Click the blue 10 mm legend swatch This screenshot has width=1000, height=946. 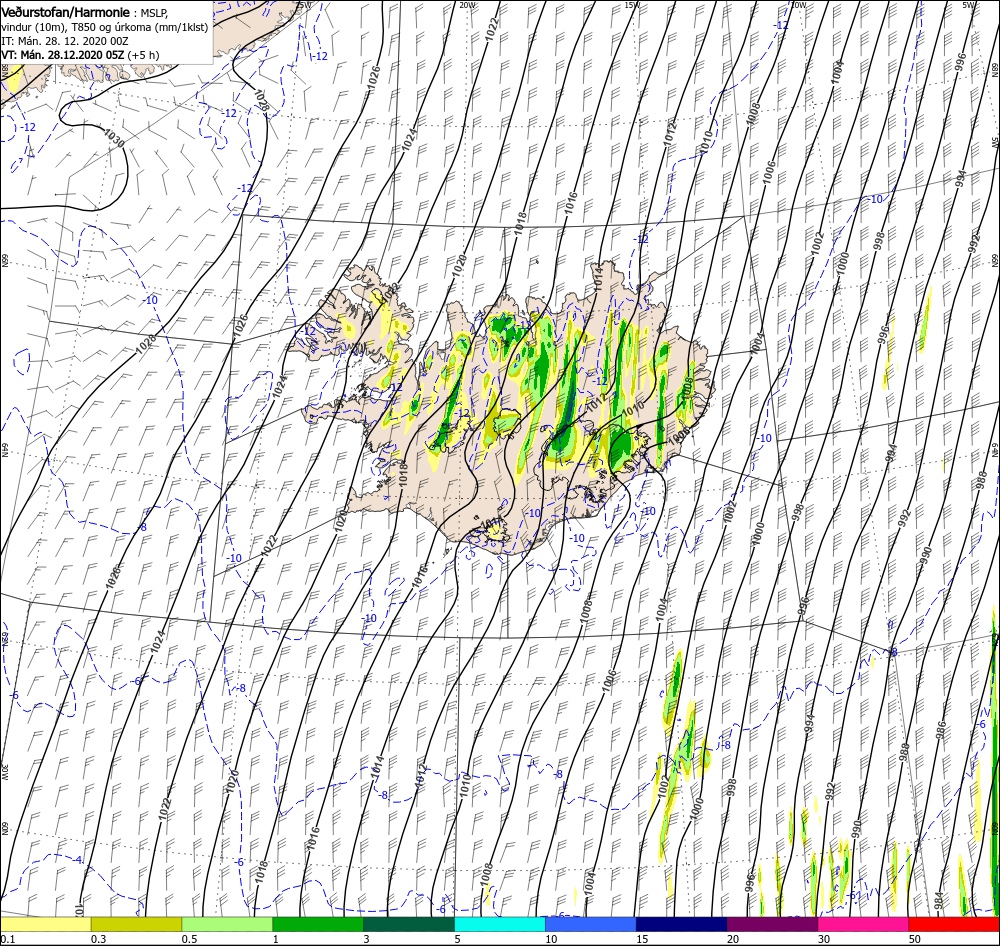[x=591, y=924]
